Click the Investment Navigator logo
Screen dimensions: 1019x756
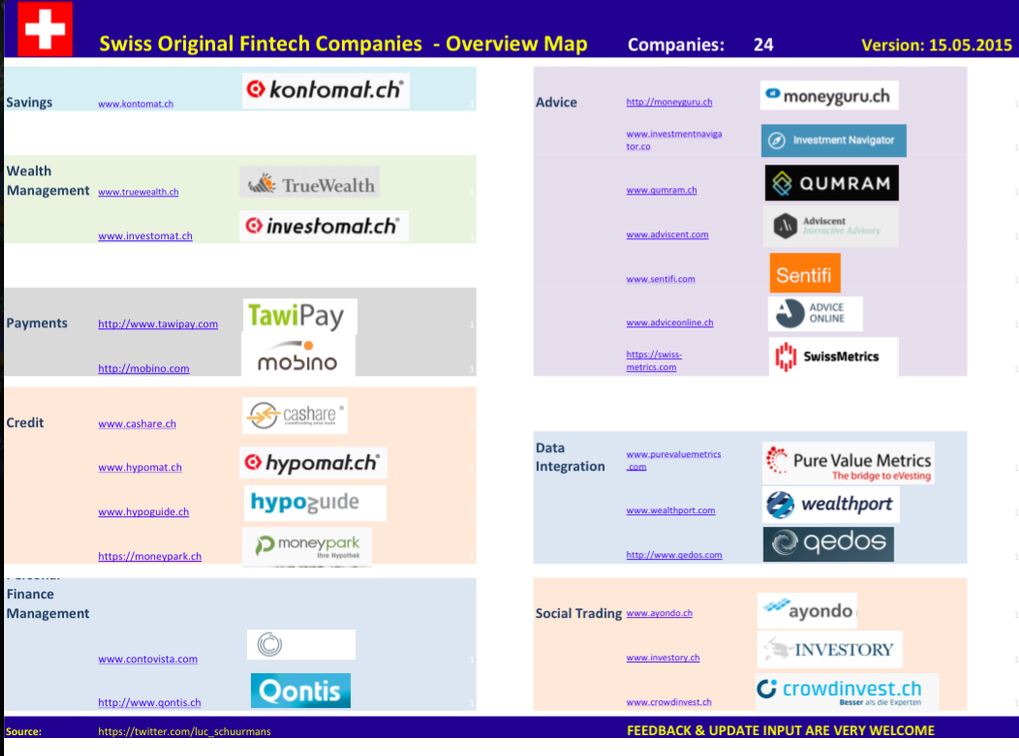[x=834, y=140]
